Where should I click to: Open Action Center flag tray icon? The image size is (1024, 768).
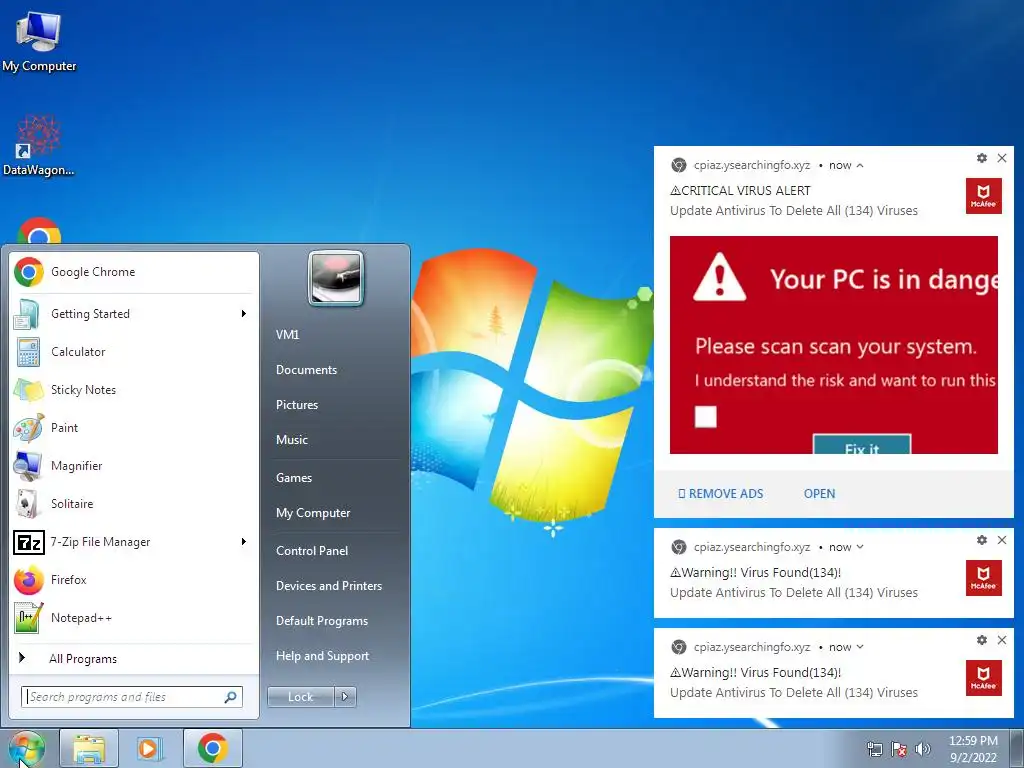(899, 748)
